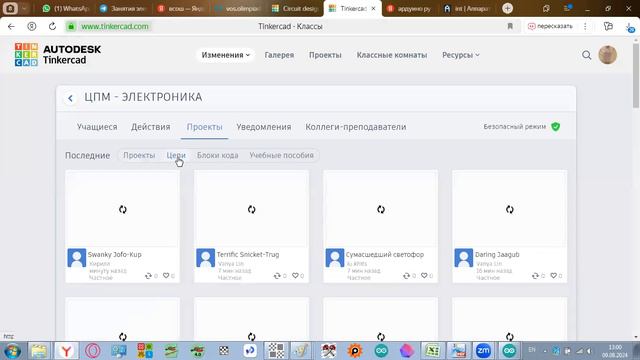Switch to the Уведомления tab

[x=264, y=127]
